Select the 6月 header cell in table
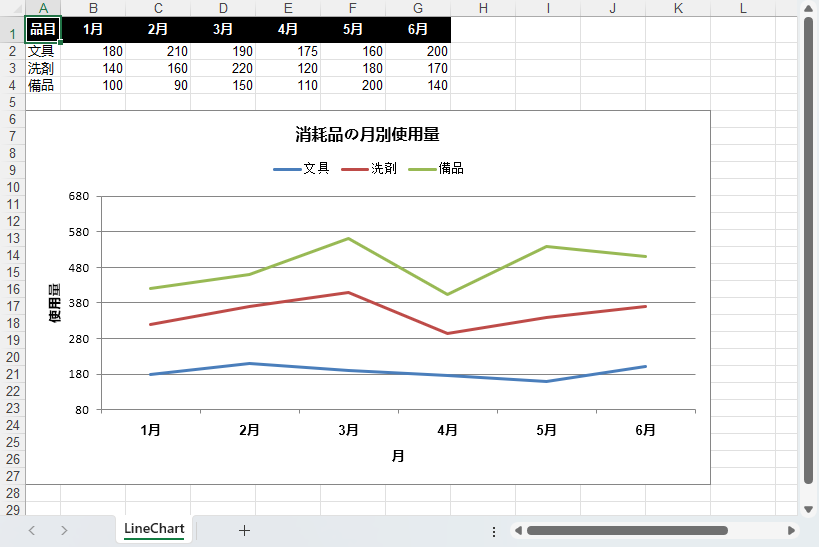Image resolution: width=819 pixels, height=547 pixels. click(x=418, y=29)
